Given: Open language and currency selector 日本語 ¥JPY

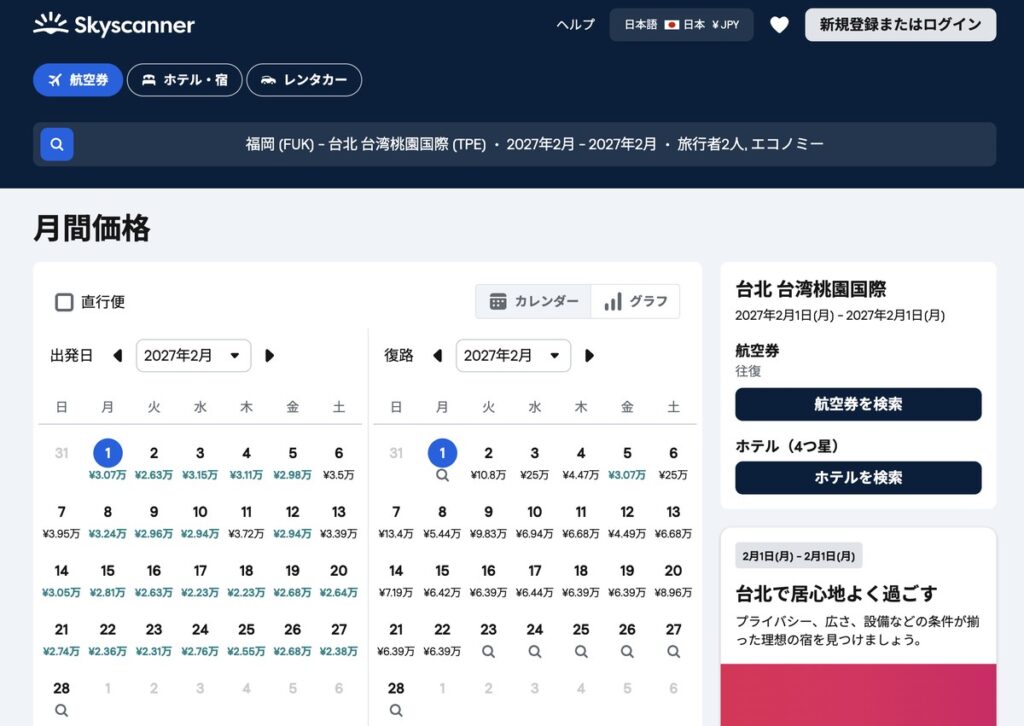Looking at the screenshot, I should click(681, 25).
